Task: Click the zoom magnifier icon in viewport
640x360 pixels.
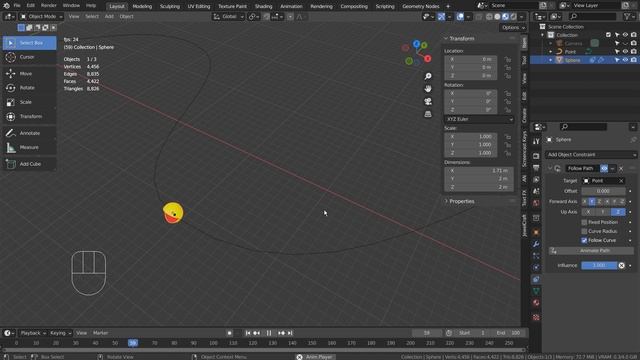Action: pos(428,76)
